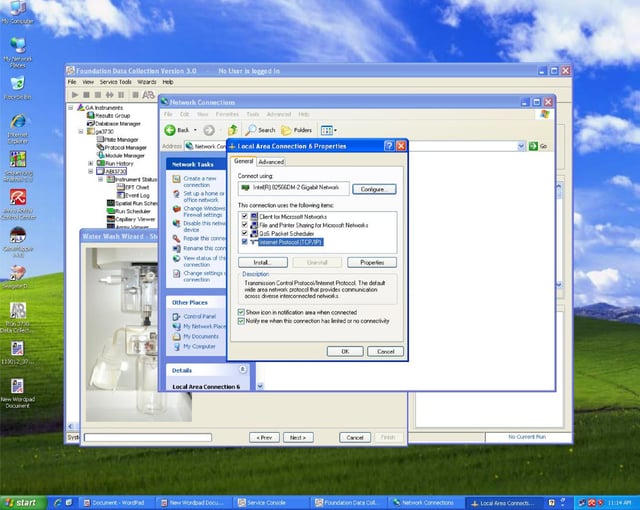
Task: Click Play button in Data Collection toolbar
Action: coord(75,95)
